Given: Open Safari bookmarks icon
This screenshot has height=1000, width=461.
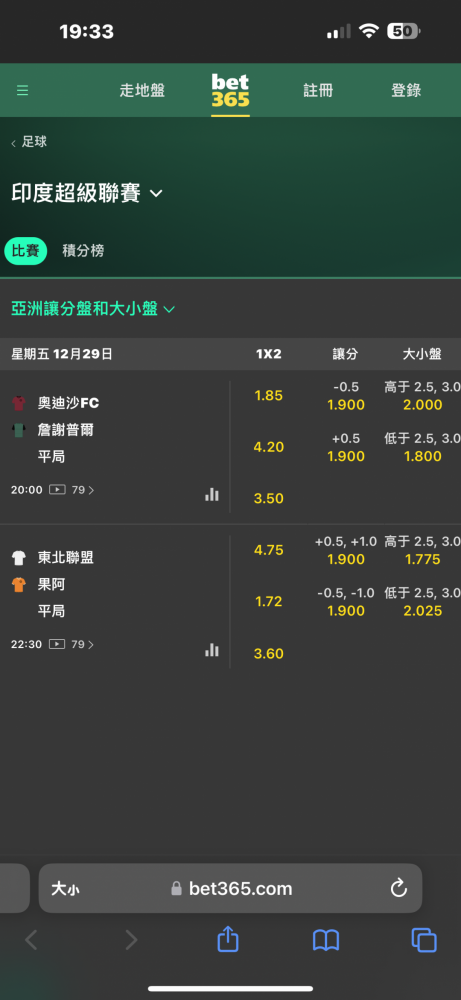Looking at the screenshot, I should (326, 940).
